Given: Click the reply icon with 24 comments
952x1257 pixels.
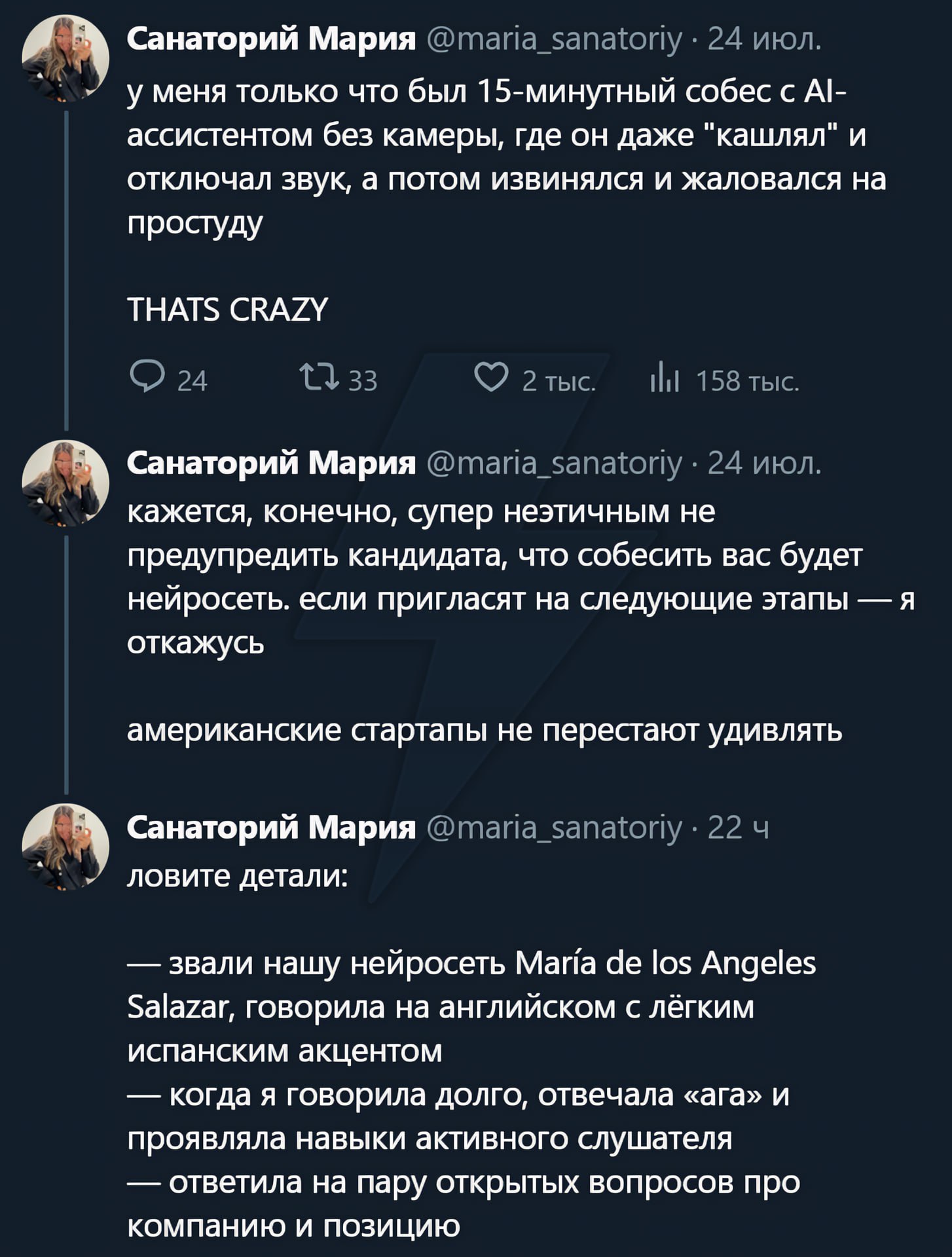Looking at the screenshot, I should pyautogui.click(x=148, y=378).
